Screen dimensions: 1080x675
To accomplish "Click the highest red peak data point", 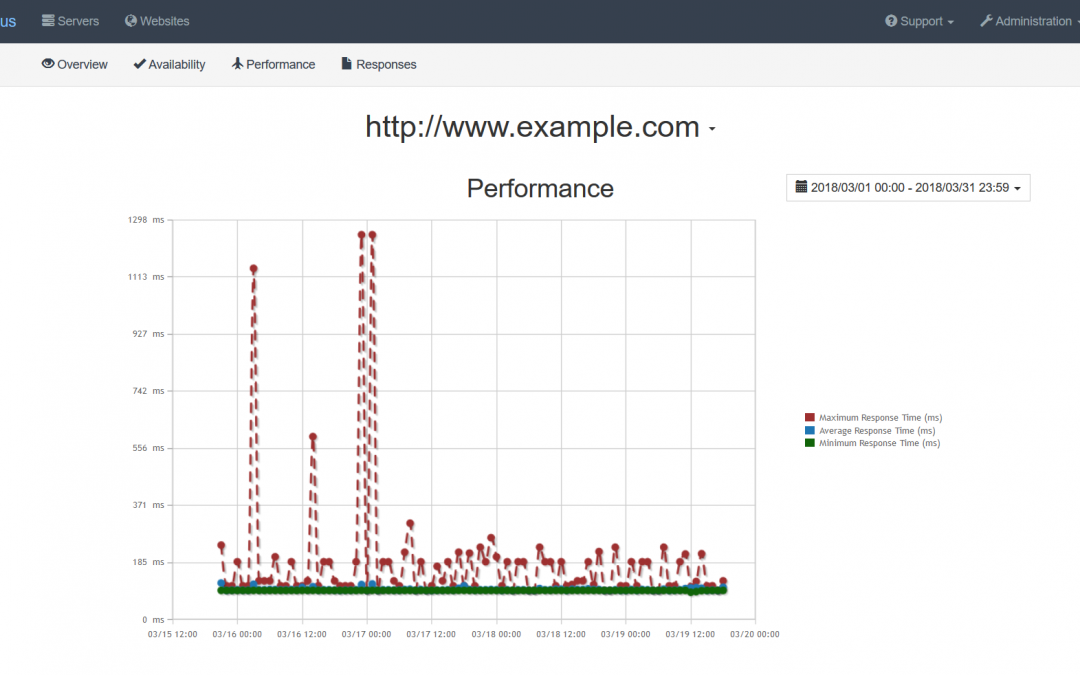I will click(361, 235).
